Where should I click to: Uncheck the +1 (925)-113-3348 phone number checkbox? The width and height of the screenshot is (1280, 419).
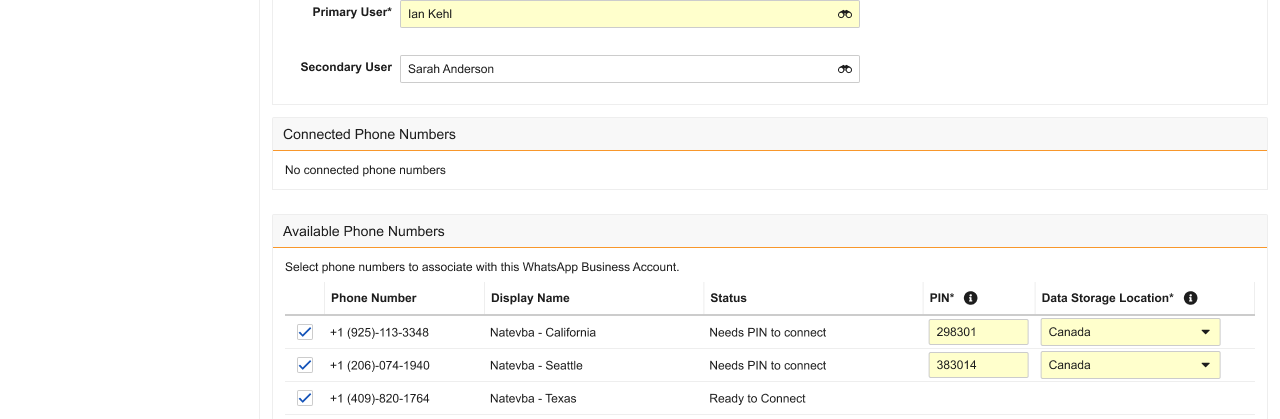click(x=305, y=332)
